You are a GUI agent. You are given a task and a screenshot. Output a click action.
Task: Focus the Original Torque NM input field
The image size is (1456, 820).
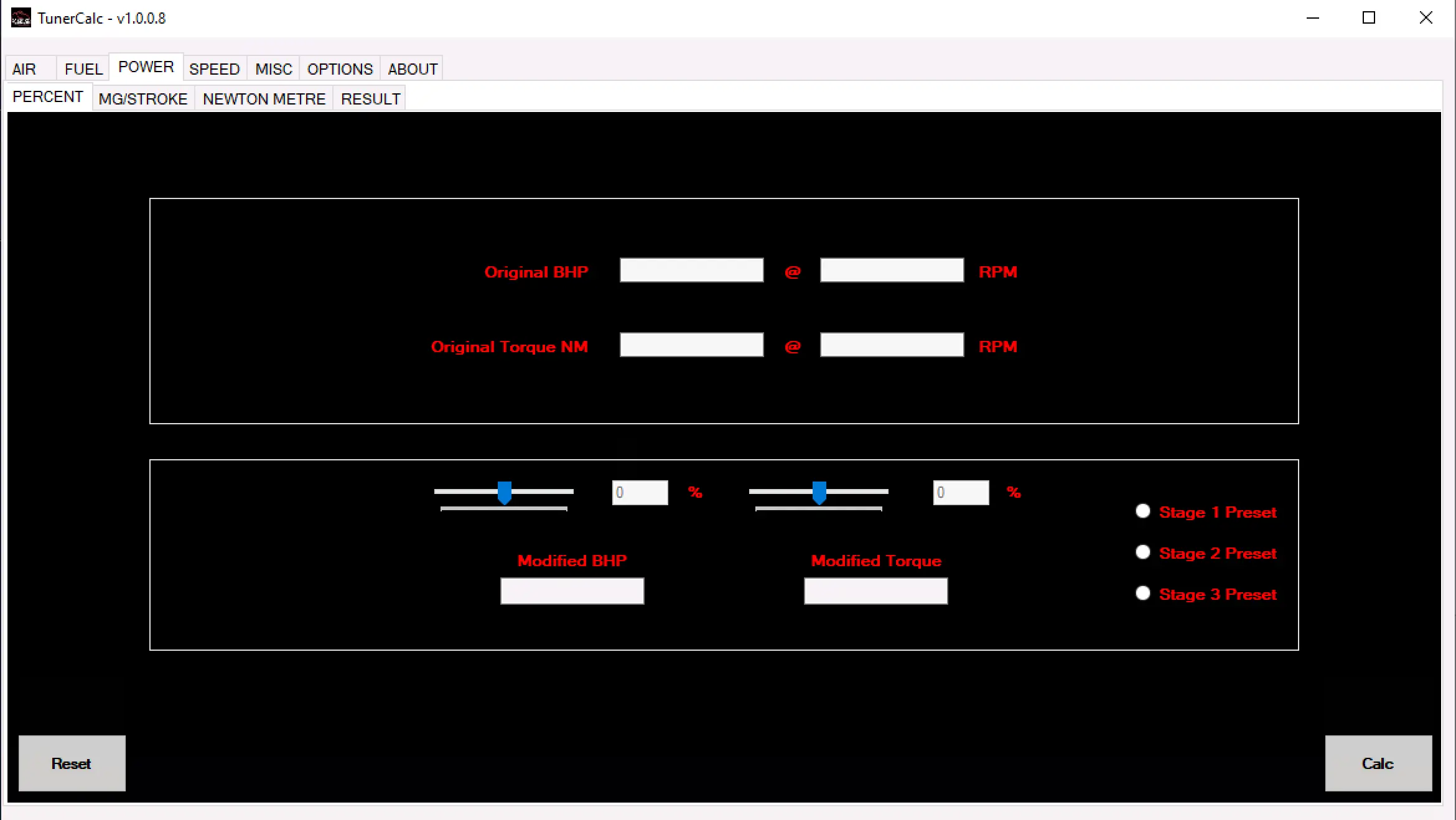point(691,345)
